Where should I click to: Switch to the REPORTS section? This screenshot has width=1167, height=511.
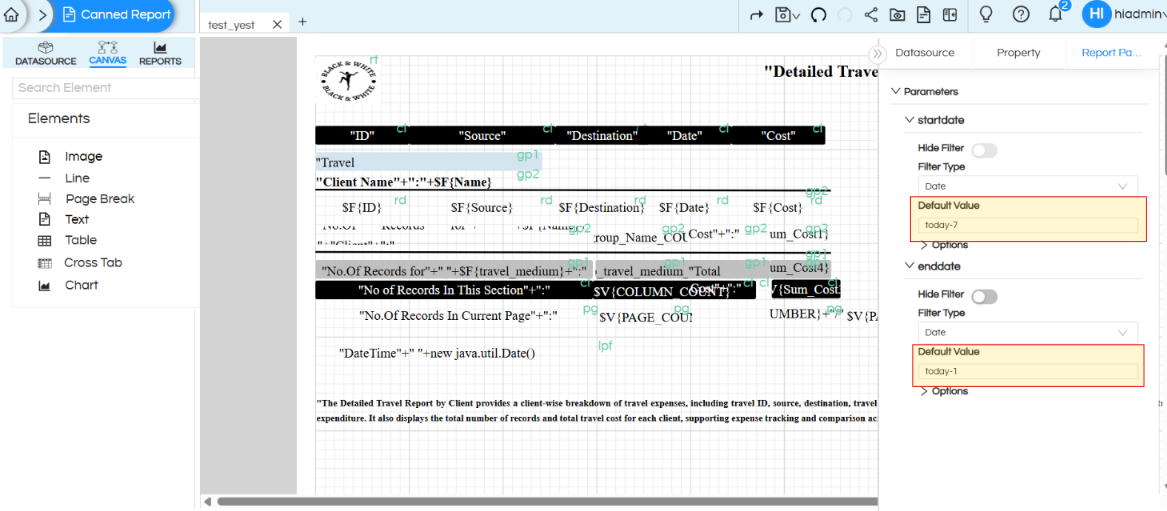[x=160, y=54]
